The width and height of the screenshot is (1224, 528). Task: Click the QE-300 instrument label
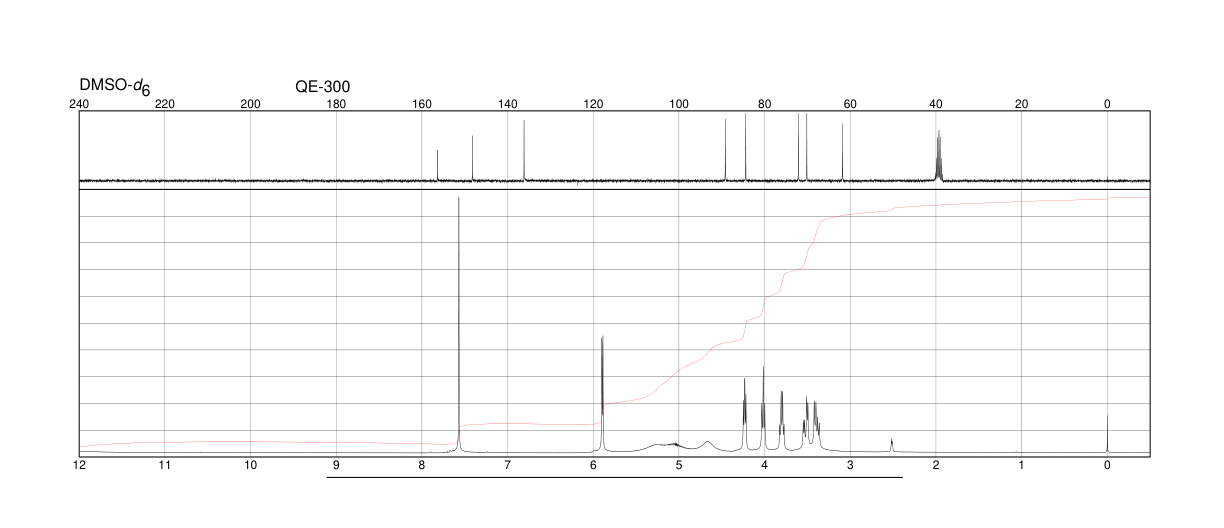322,87
